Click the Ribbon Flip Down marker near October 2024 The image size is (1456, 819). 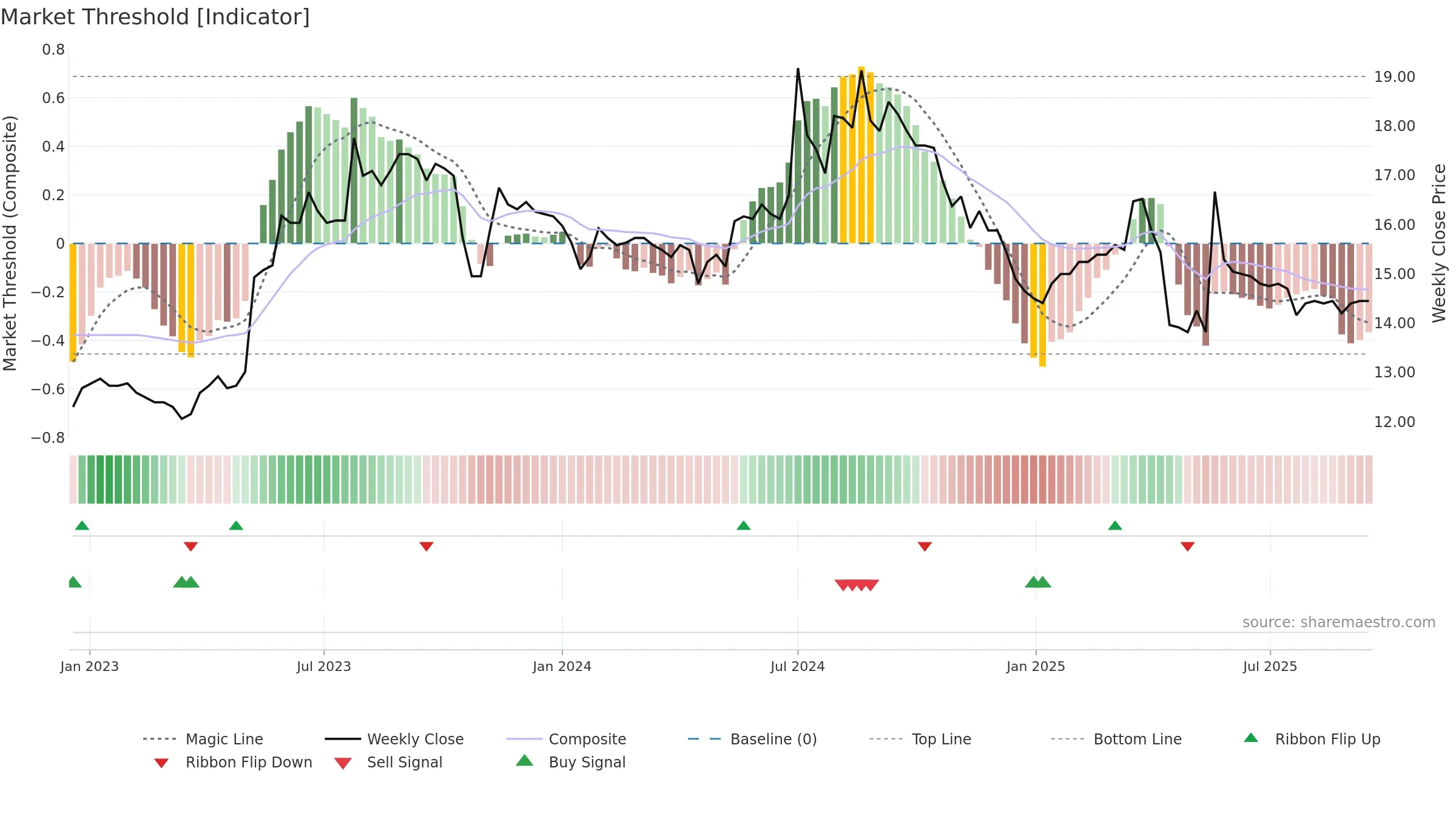[x=925, y=547]
